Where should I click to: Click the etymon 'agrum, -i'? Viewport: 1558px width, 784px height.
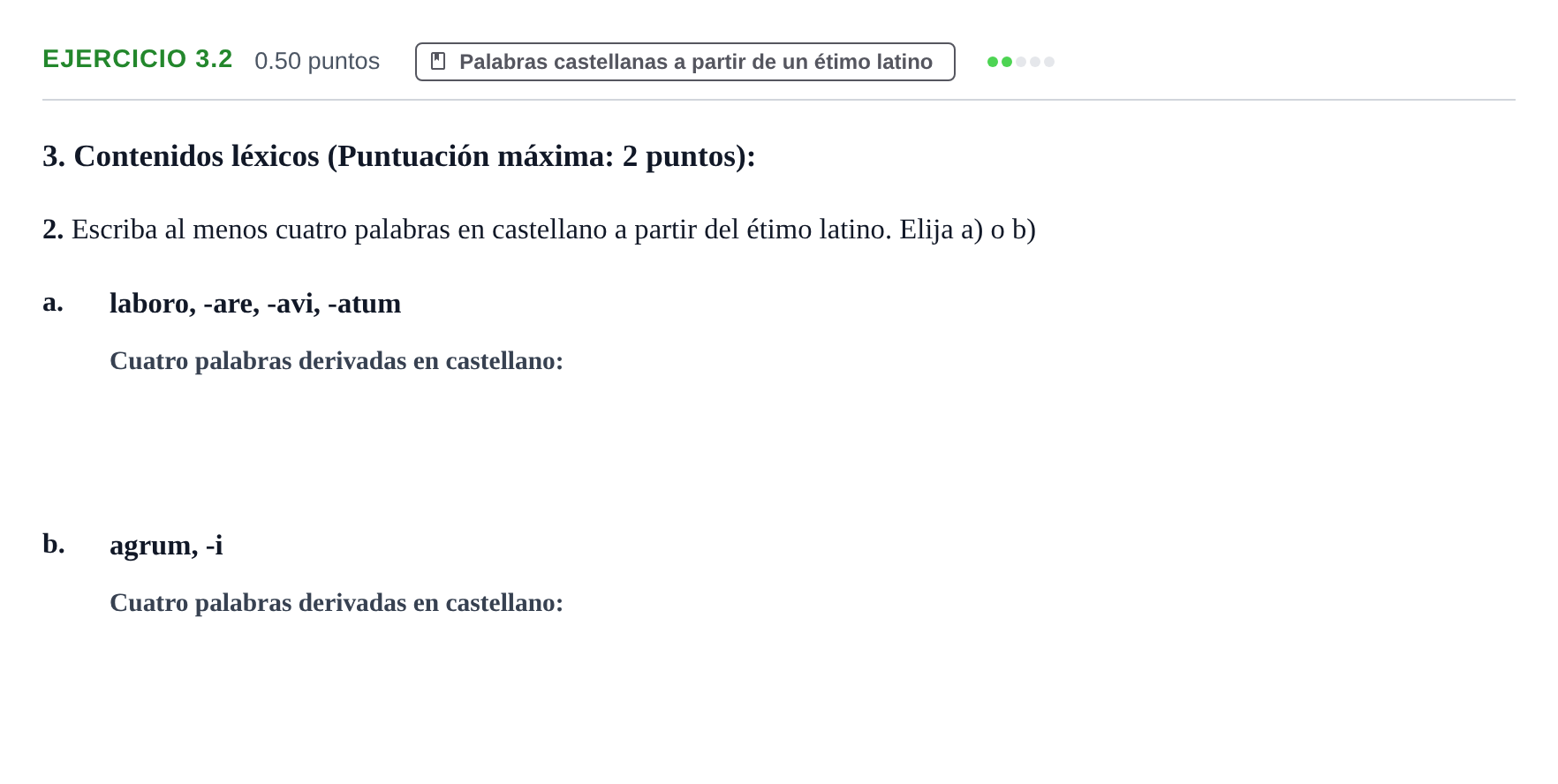coord(166,546)
